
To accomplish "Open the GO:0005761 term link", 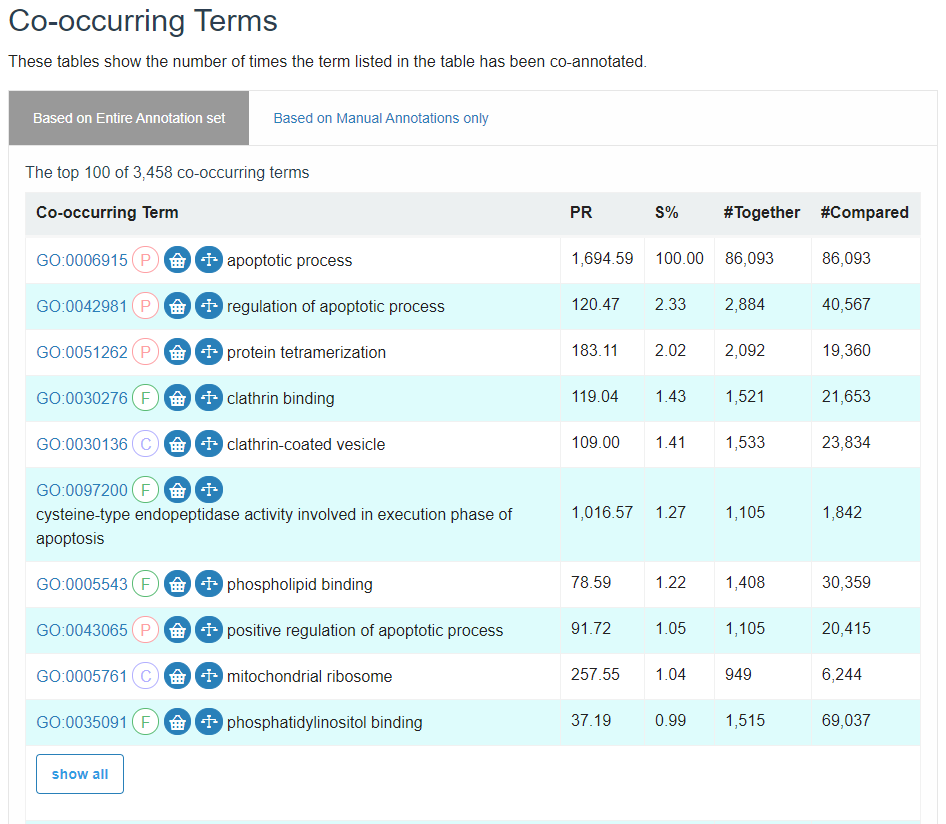I will pos(82,676).
